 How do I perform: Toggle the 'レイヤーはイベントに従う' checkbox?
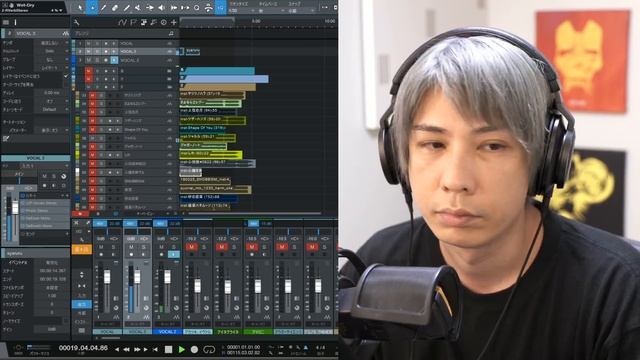pos(66,76)
